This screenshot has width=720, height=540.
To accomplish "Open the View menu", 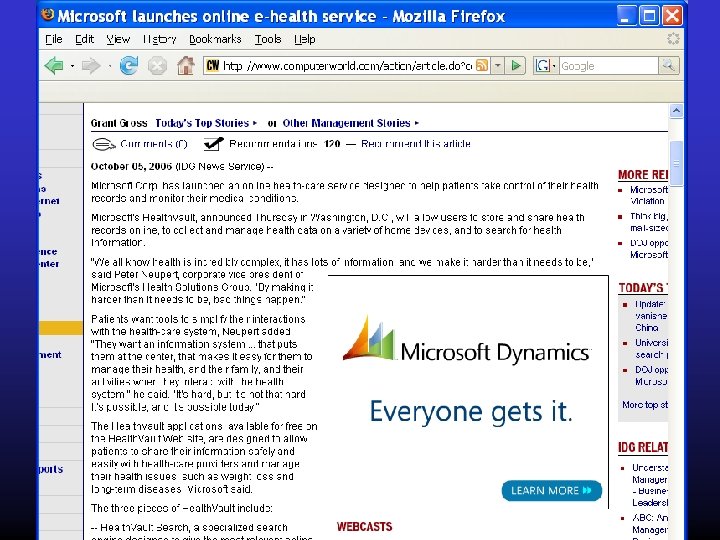I will (x=118, y=39).
